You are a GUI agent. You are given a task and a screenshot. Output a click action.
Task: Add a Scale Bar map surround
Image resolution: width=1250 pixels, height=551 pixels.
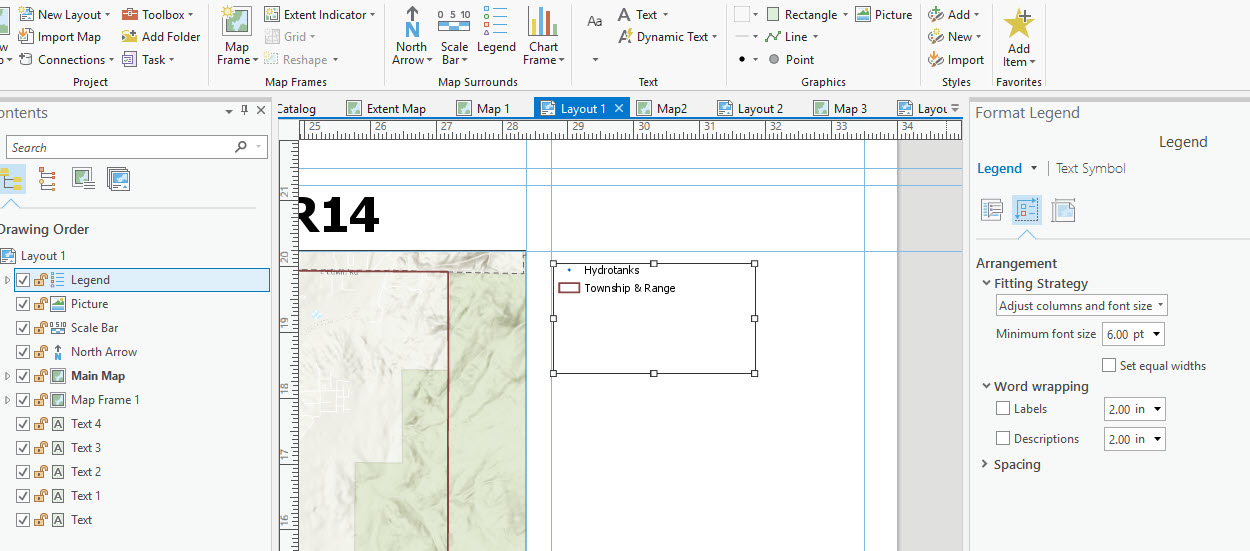[x=454, y=36]
